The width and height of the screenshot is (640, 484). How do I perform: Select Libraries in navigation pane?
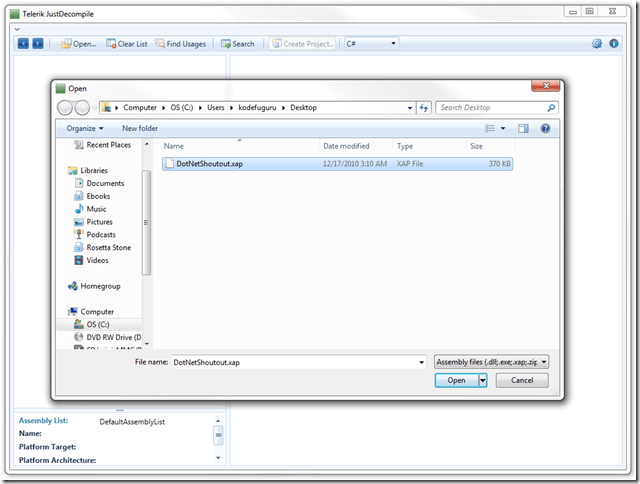(88, 171)
